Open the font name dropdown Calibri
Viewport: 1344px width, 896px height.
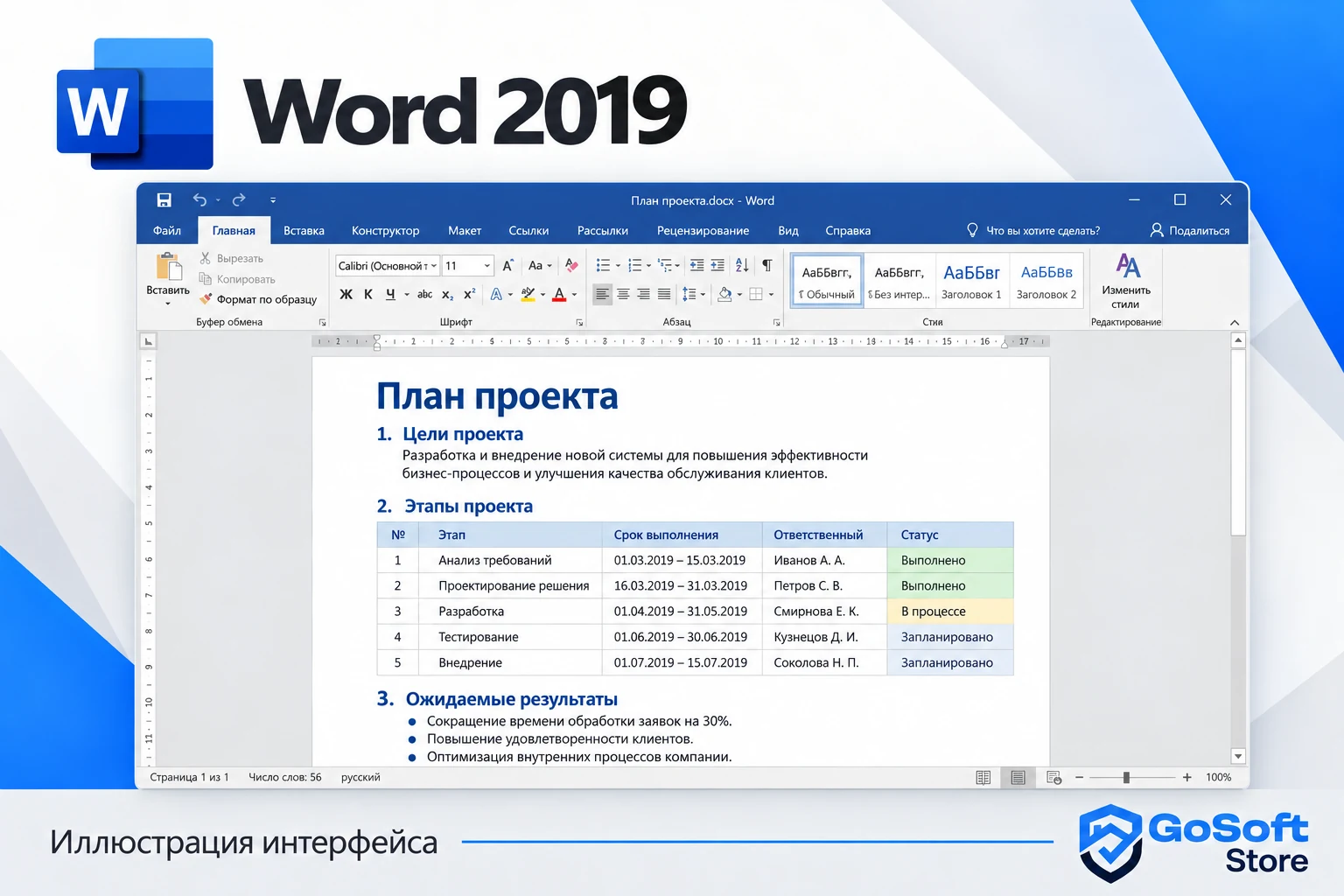(387, 266)
